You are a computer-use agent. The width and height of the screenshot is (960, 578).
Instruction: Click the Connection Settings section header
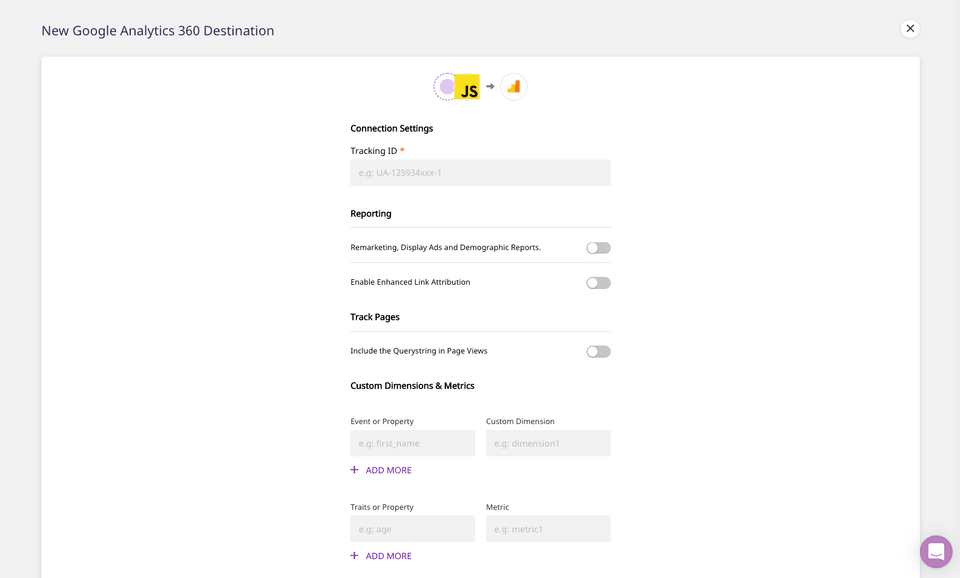[x=391, y=128]
